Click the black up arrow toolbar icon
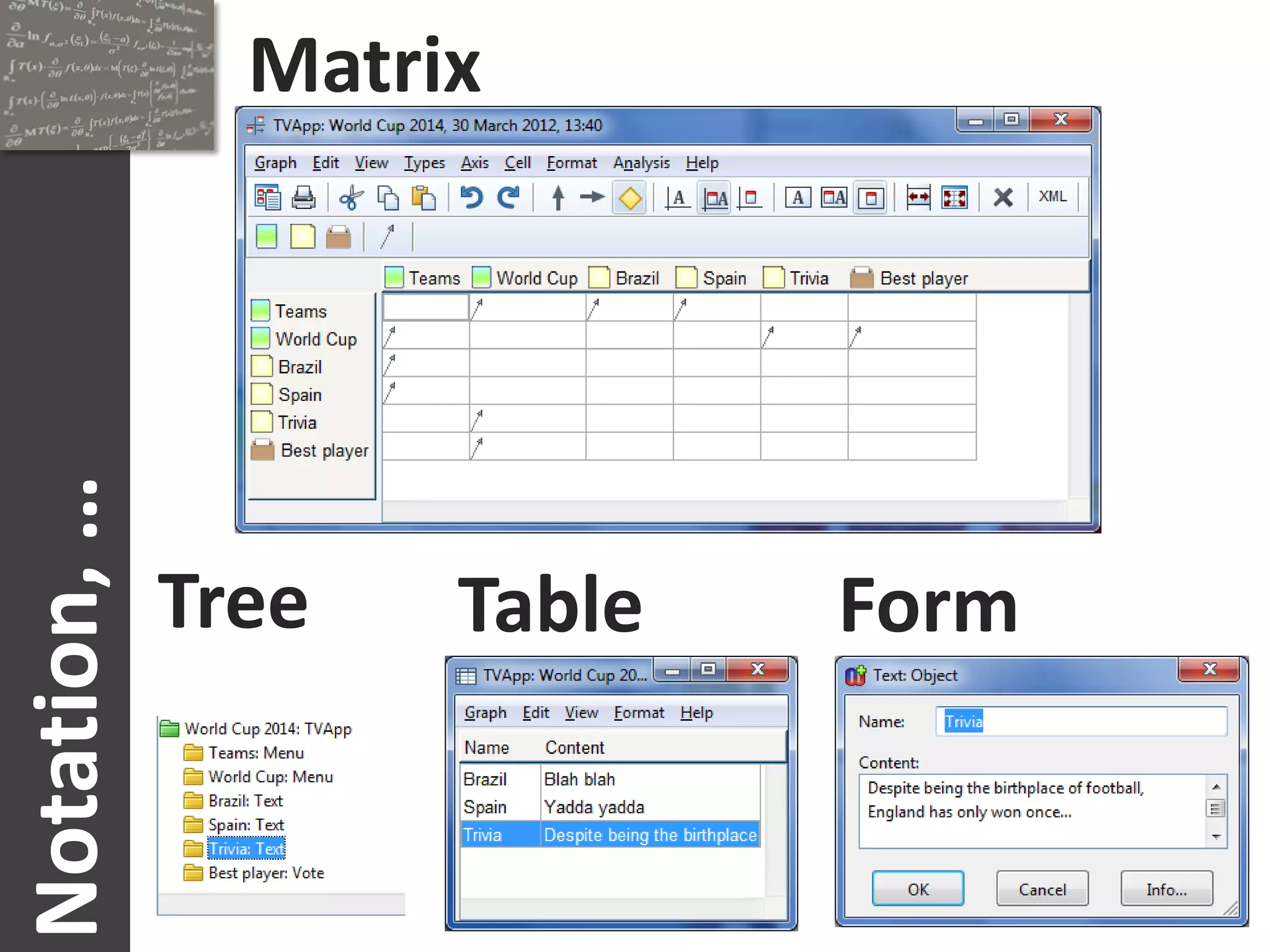Screen dimensions: 1270x952 557,198
